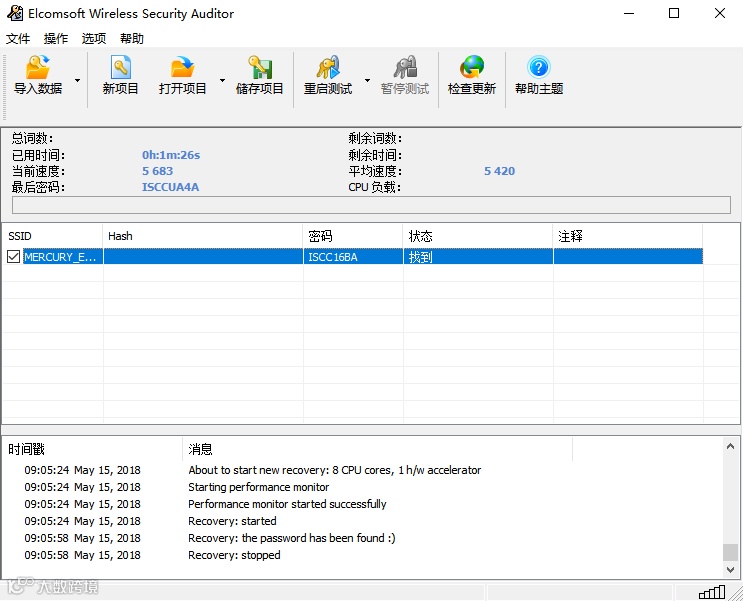
Task: Click the 时间戳 log column header
Action: [x=92, y=449]
